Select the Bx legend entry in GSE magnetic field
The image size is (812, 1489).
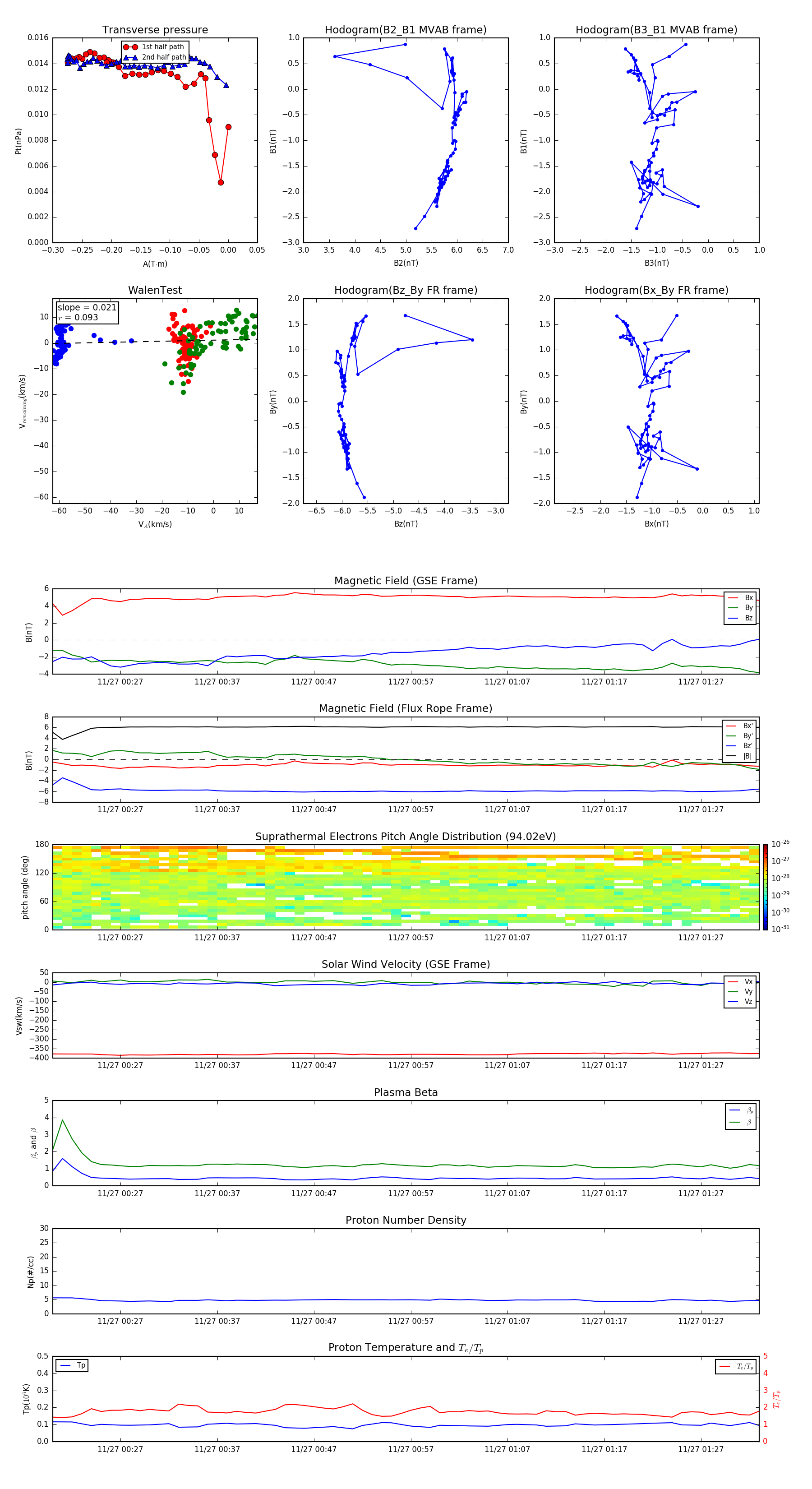(740, 598)
